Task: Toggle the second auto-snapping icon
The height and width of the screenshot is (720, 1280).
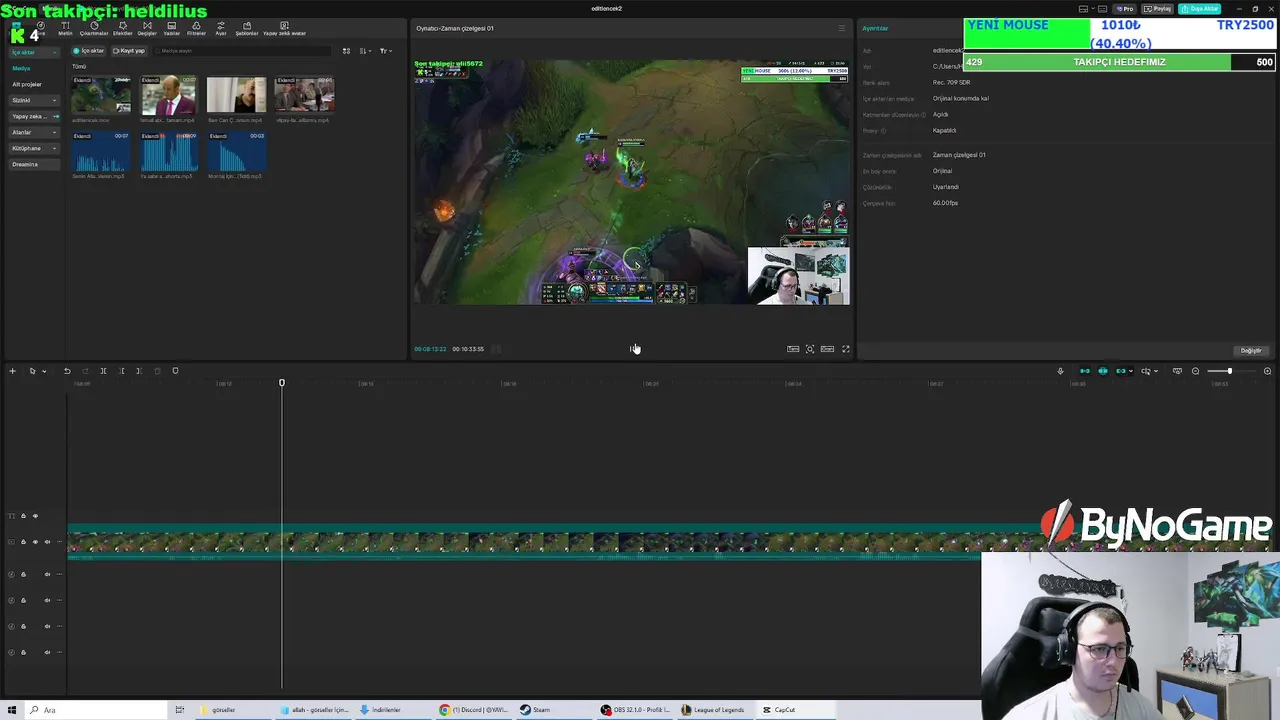Action: 1103,371
